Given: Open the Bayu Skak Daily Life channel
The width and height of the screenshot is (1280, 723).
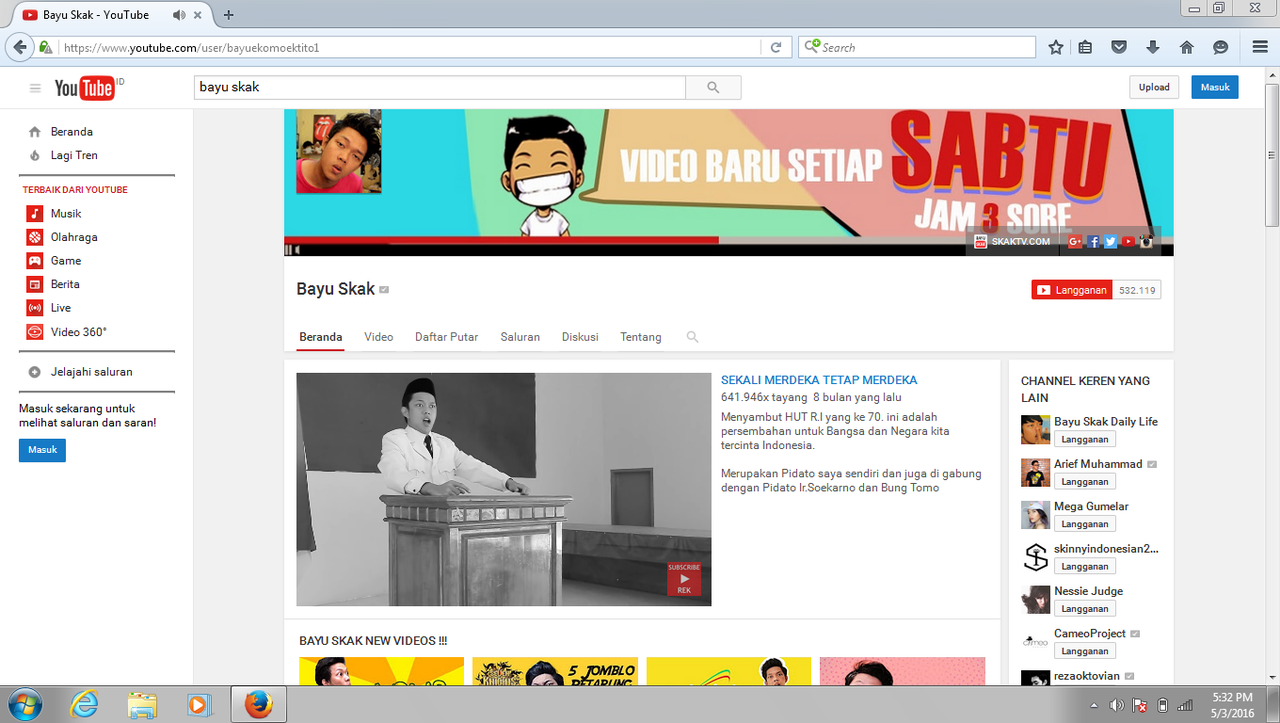Looking at the screenshot, I should tap(1106, 422).
